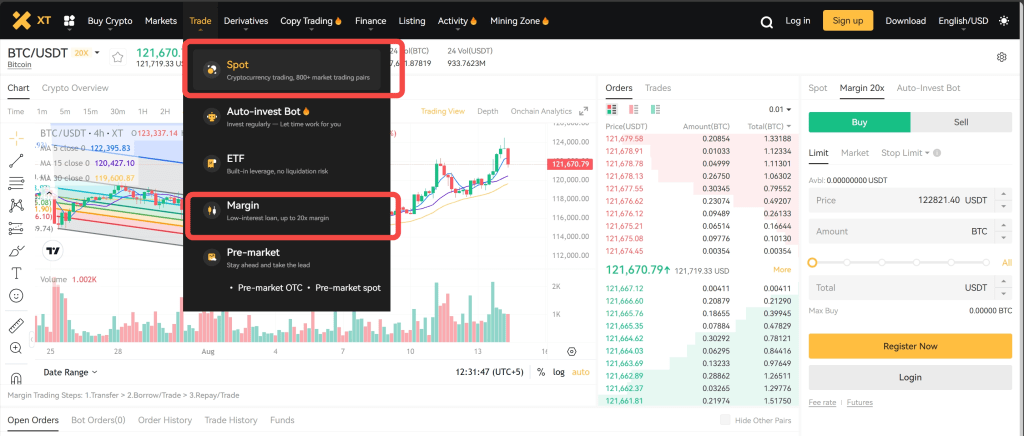This screenshot has height=436, width=1024.
Task: Toggle log scale on the chart
Action: click(x=558, y=372)
